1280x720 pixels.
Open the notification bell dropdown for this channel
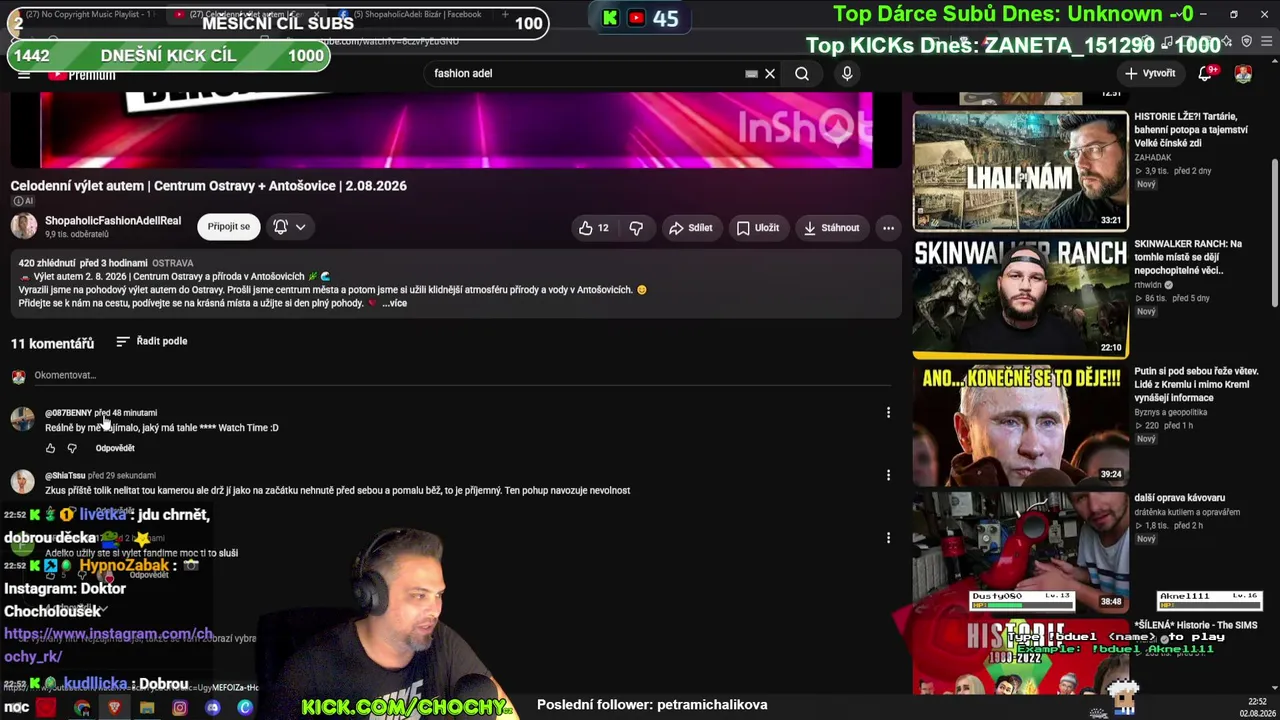[x=290, y=227]
